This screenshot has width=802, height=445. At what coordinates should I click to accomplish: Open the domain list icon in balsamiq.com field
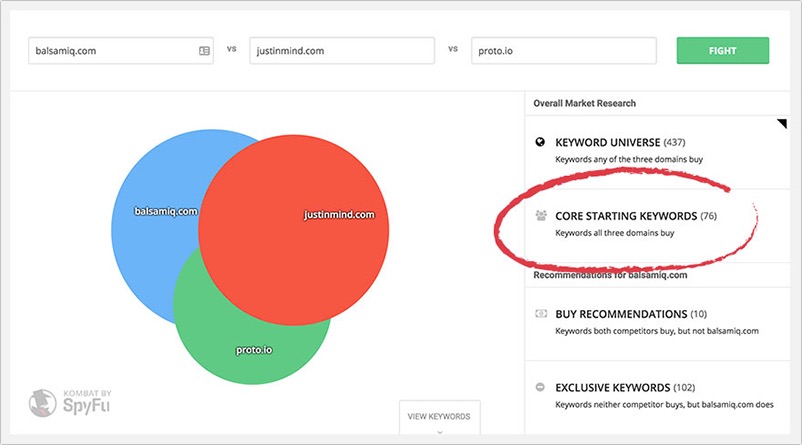pos(204,51)
